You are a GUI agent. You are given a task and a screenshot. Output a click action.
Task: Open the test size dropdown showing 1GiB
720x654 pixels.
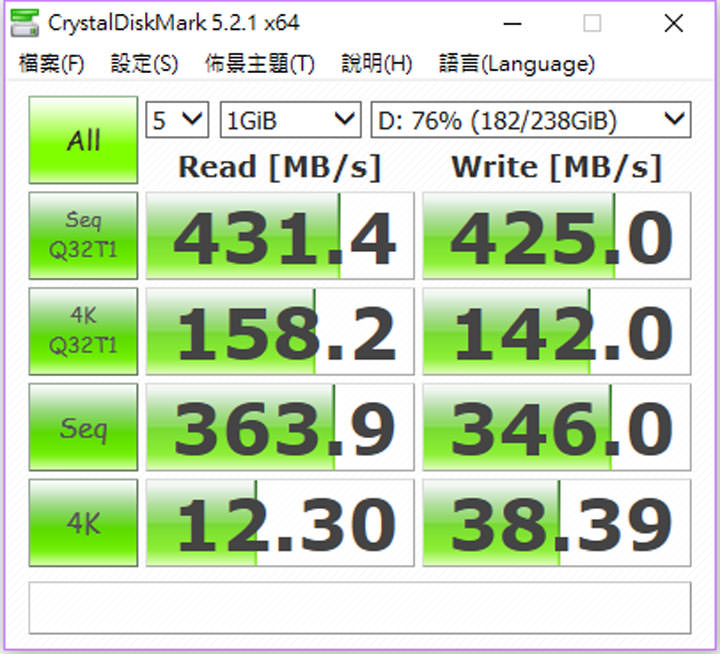coord(291,120)
